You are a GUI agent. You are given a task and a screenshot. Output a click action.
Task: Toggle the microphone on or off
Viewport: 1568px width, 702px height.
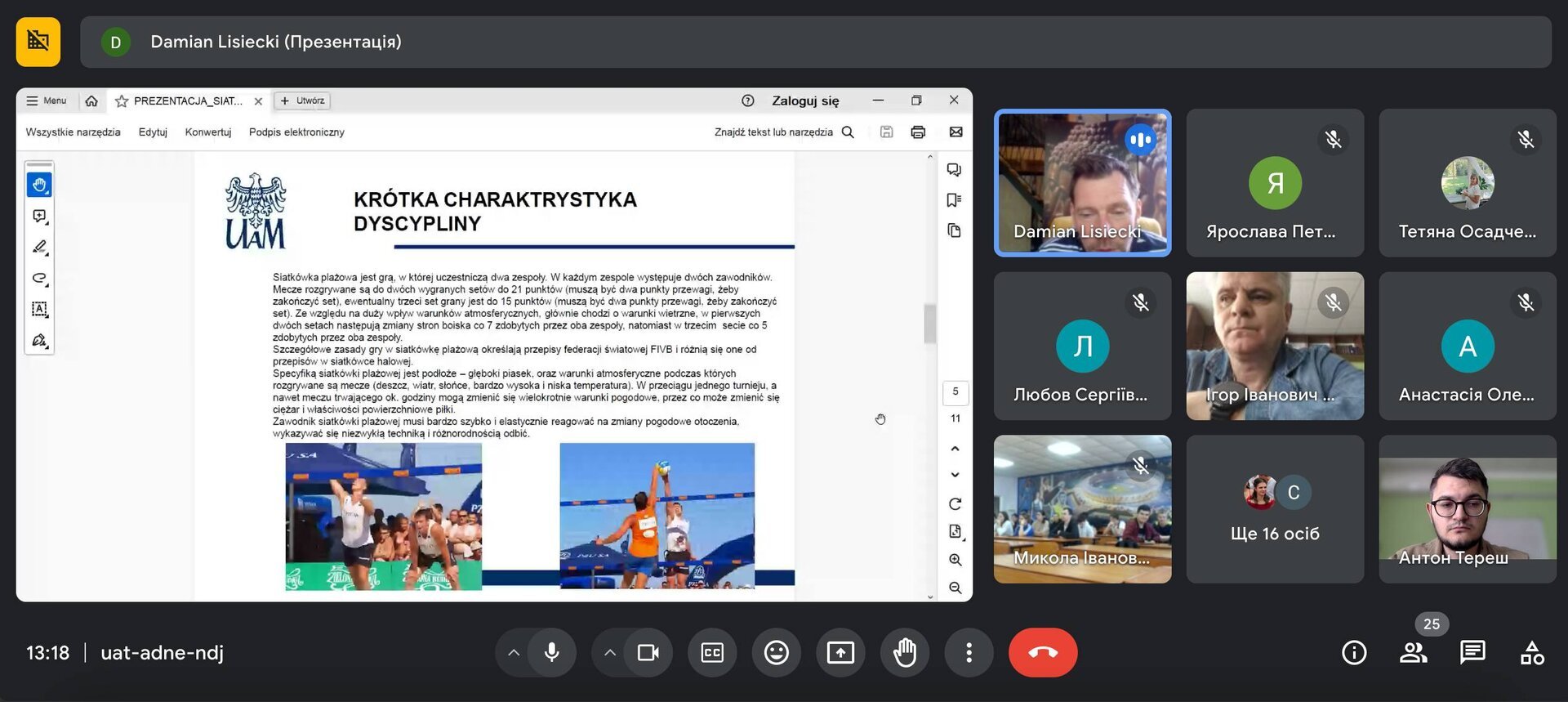pyautogui.click(x=552, y=652)
